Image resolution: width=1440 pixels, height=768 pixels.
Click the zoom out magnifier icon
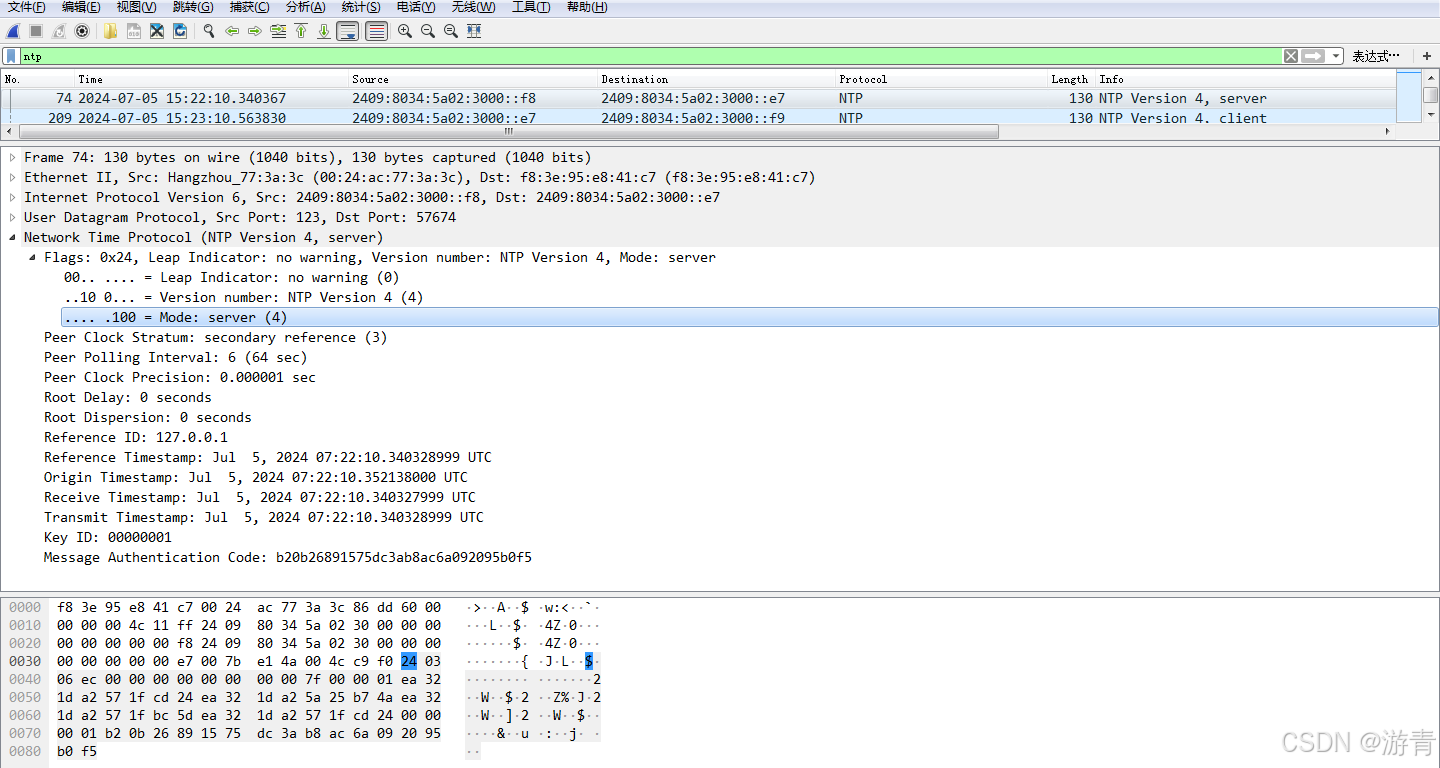pos(428,31)
